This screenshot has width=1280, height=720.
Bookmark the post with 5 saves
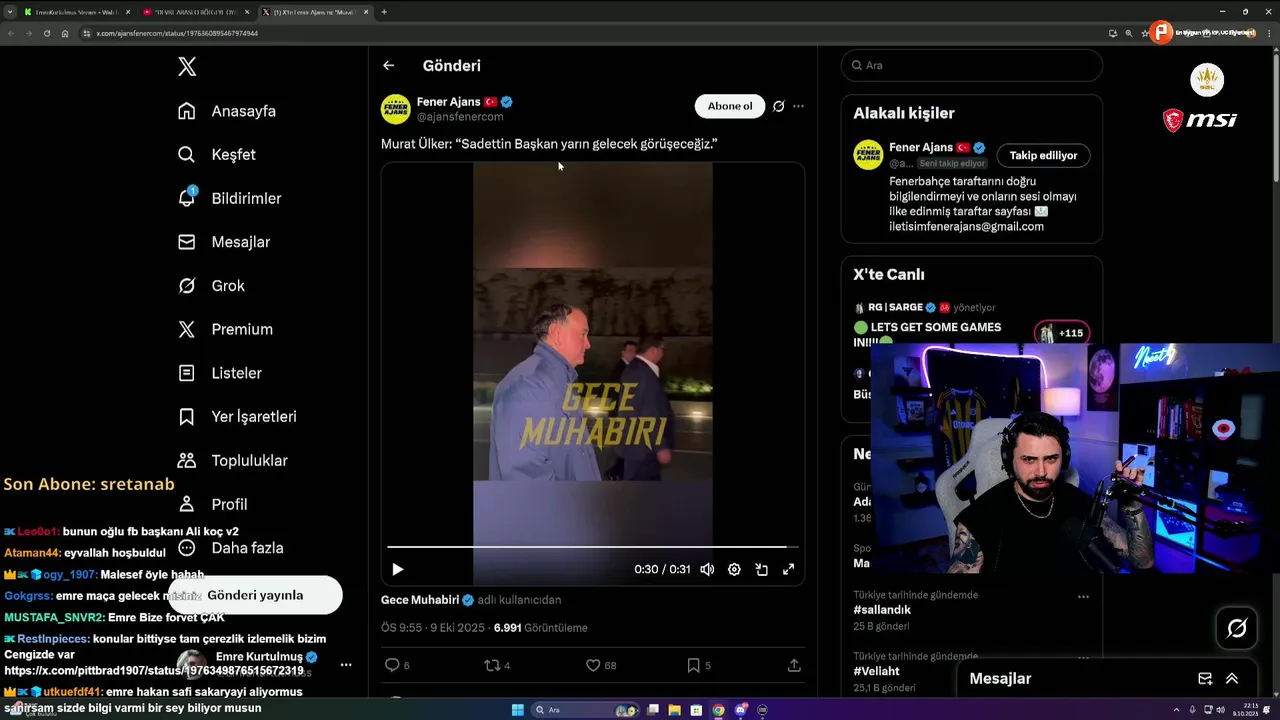699,665
